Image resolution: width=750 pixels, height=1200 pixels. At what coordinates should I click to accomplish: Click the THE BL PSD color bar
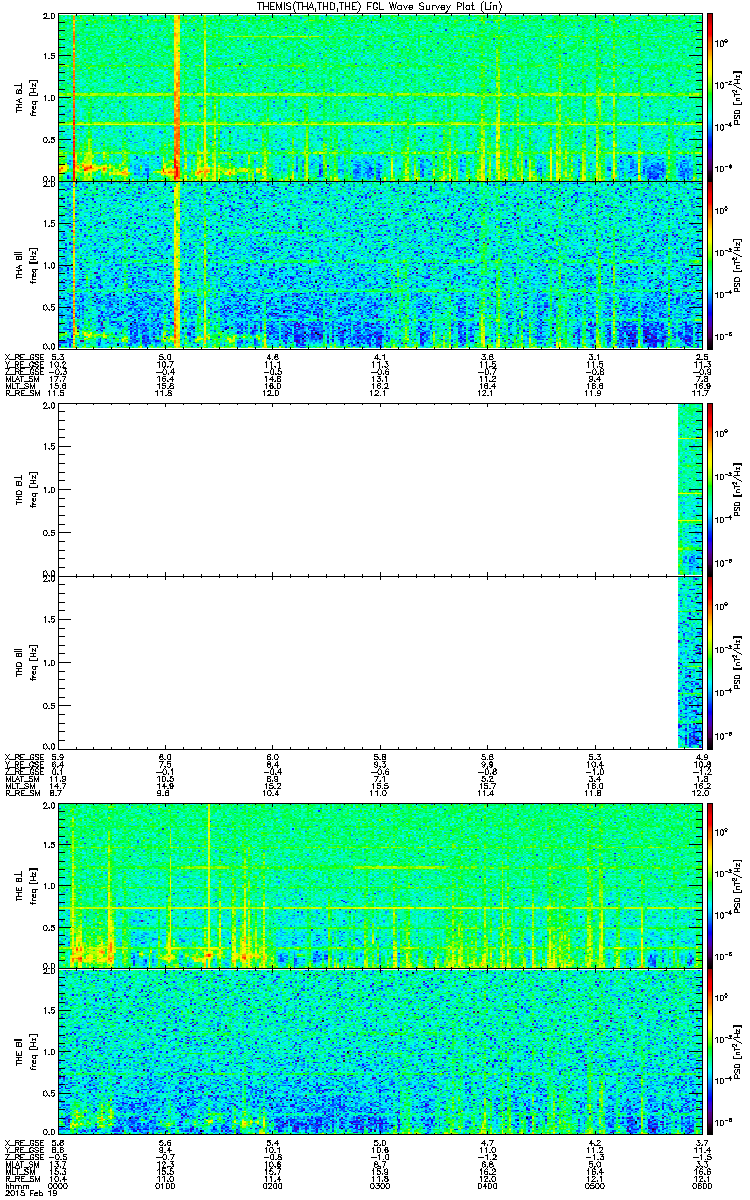click(710, 885)
